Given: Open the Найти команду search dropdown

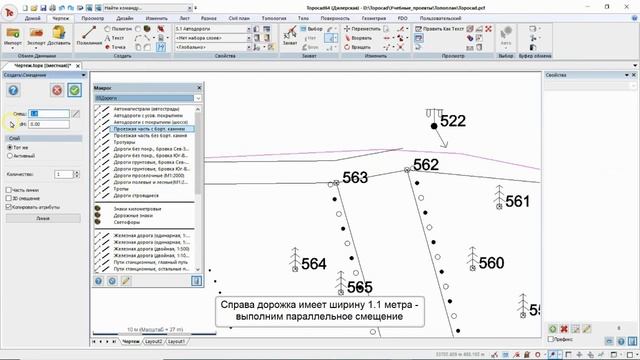Looking at the screenshot, I should pyautogui.click(x=190, y=8).
